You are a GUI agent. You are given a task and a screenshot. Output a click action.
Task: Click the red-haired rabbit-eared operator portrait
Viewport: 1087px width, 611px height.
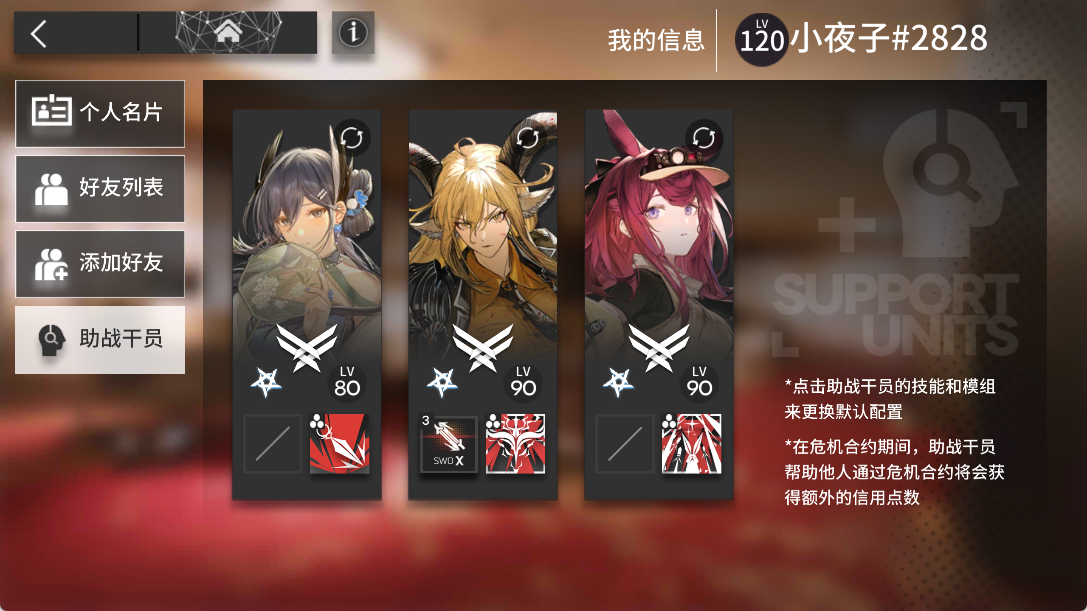659,236
